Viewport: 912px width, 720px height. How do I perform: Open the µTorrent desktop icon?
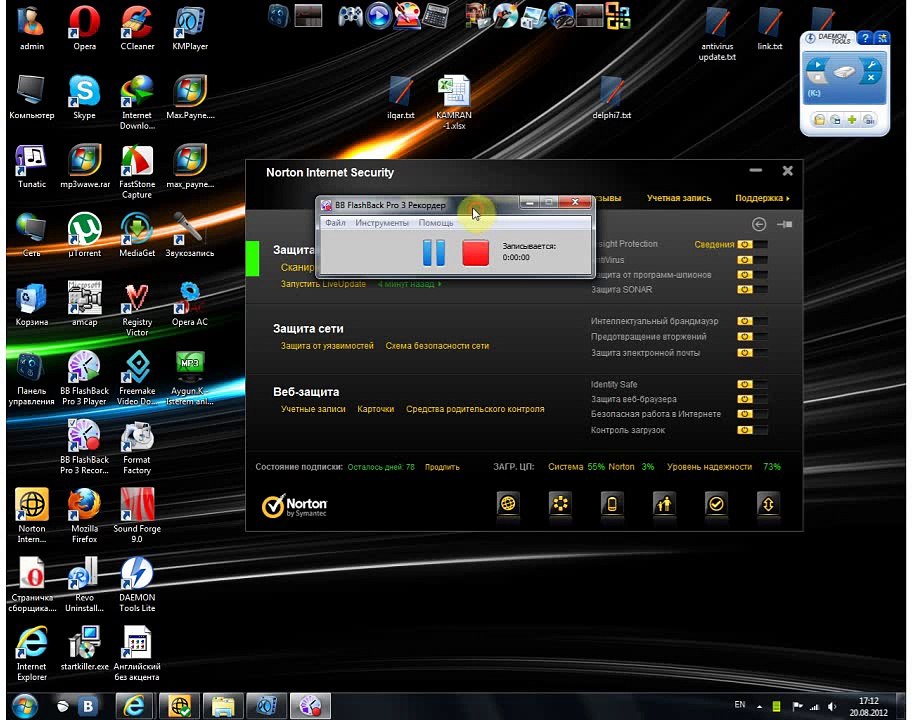(84, 235)
